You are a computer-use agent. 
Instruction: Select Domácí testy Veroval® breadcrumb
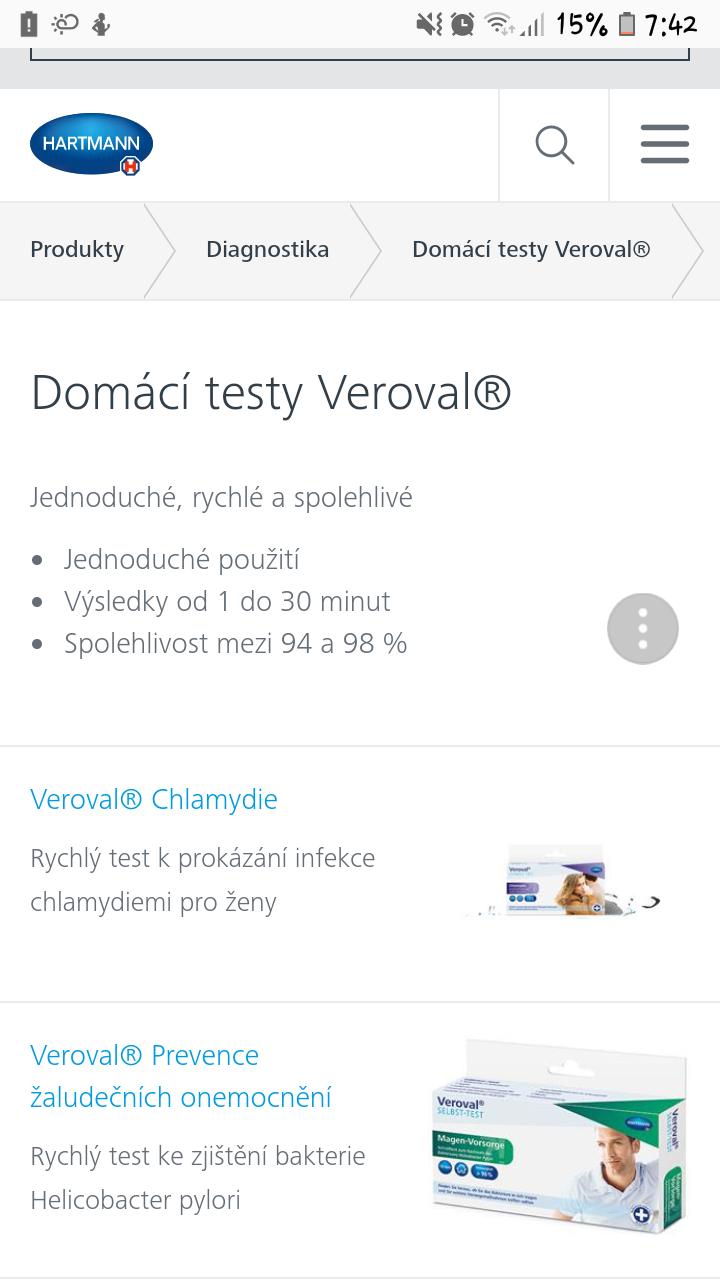[x=531, y=250]
